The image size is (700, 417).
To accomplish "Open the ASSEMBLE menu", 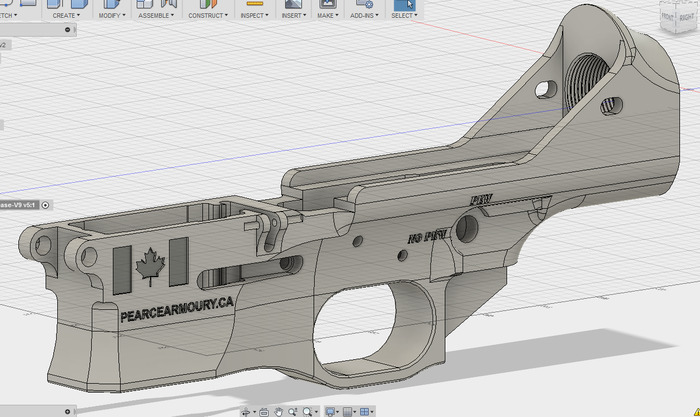I will [x=155, y=16].
